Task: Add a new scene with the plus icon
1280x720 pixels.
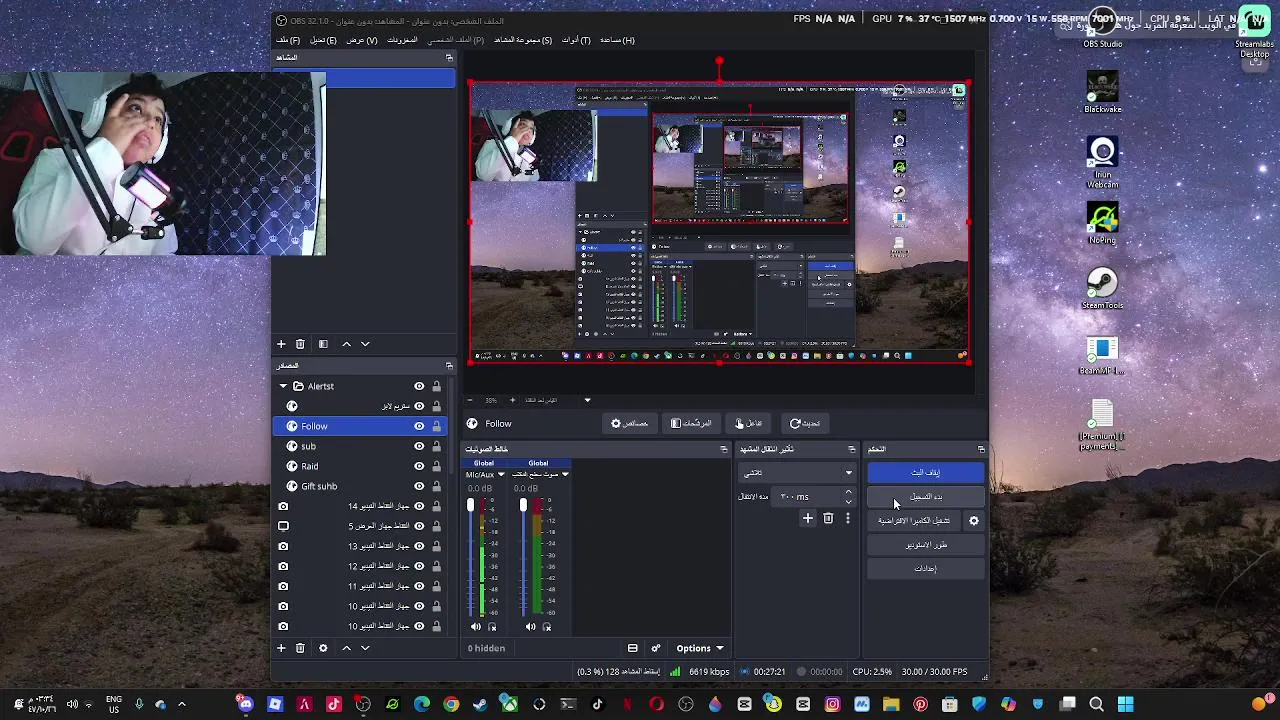Action: click(281, 344)
